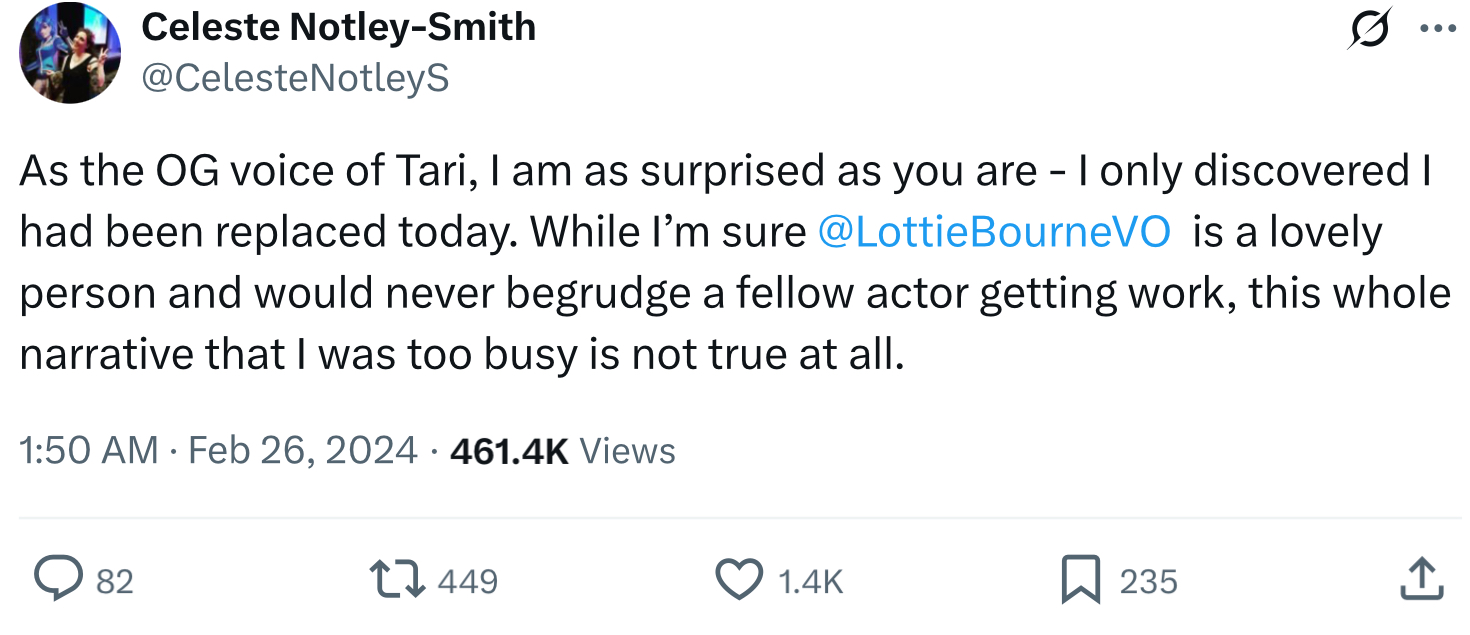
Task: Open the share upload-arrow icon
Action: [x=1422, y=580]
